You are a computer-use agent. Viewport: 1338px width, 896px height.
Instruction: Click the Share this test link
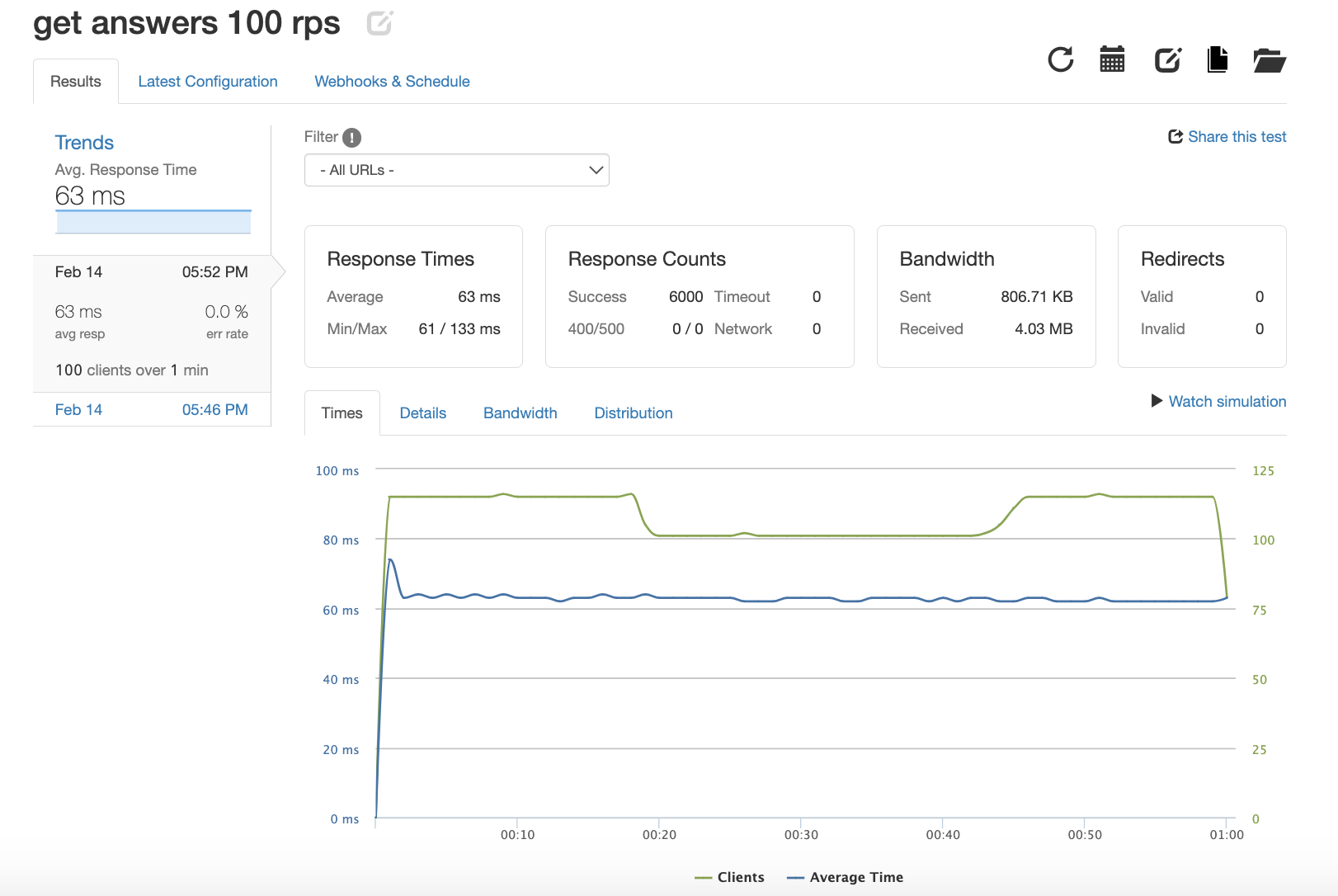[x=1237, y=137]
